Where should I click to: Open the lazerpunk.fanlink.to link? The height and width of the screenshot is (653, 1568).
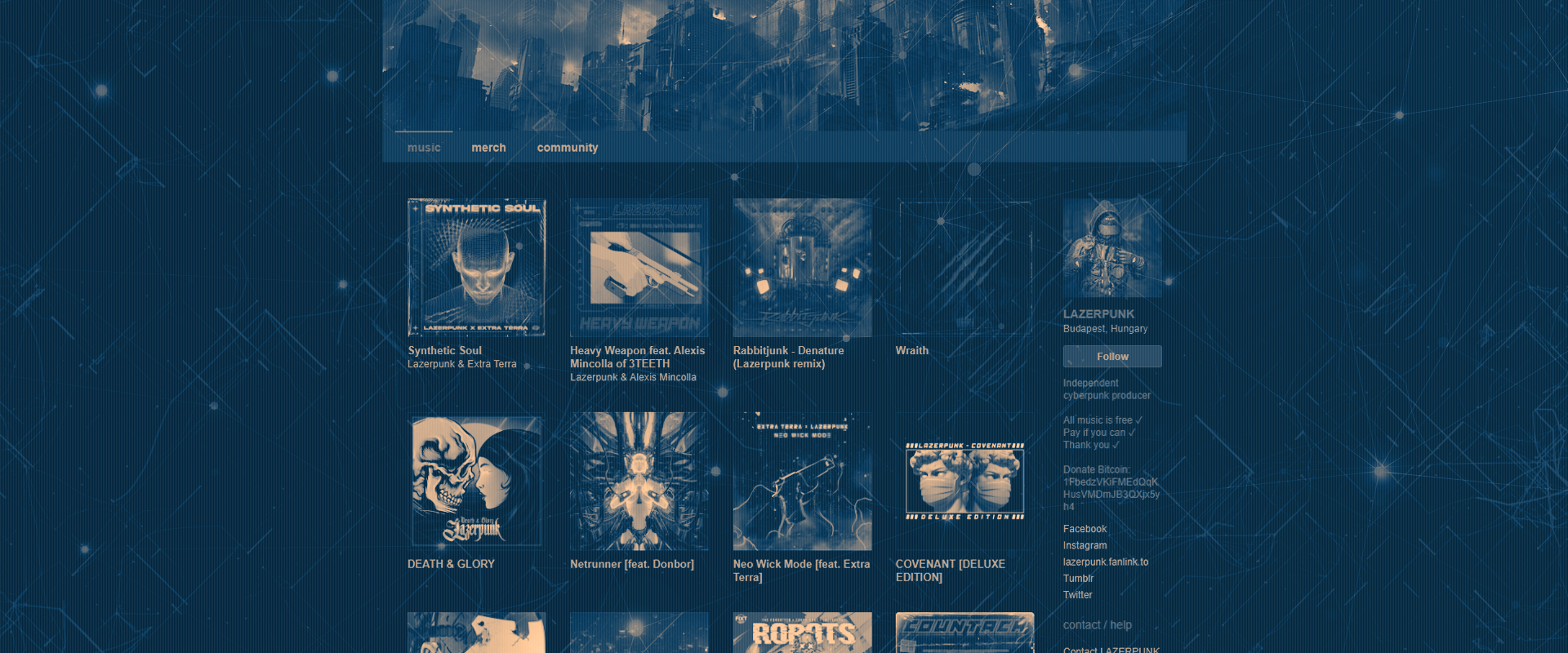pos(1105,562)
